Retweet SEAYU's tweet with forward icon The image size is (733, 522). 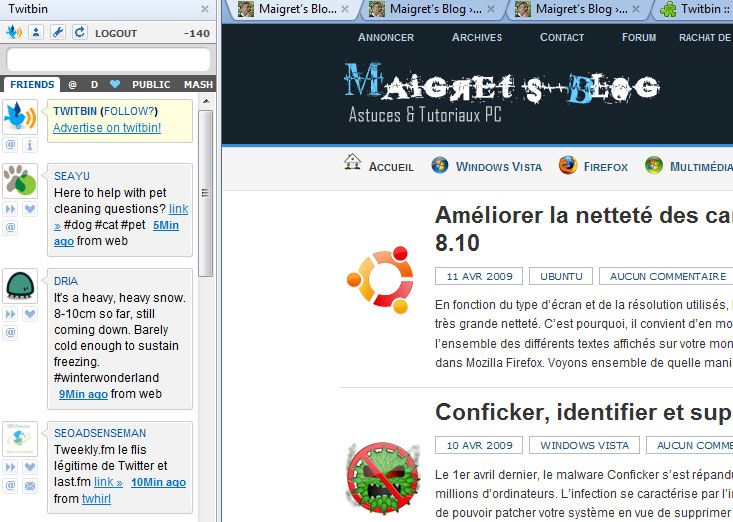[10, 209]
